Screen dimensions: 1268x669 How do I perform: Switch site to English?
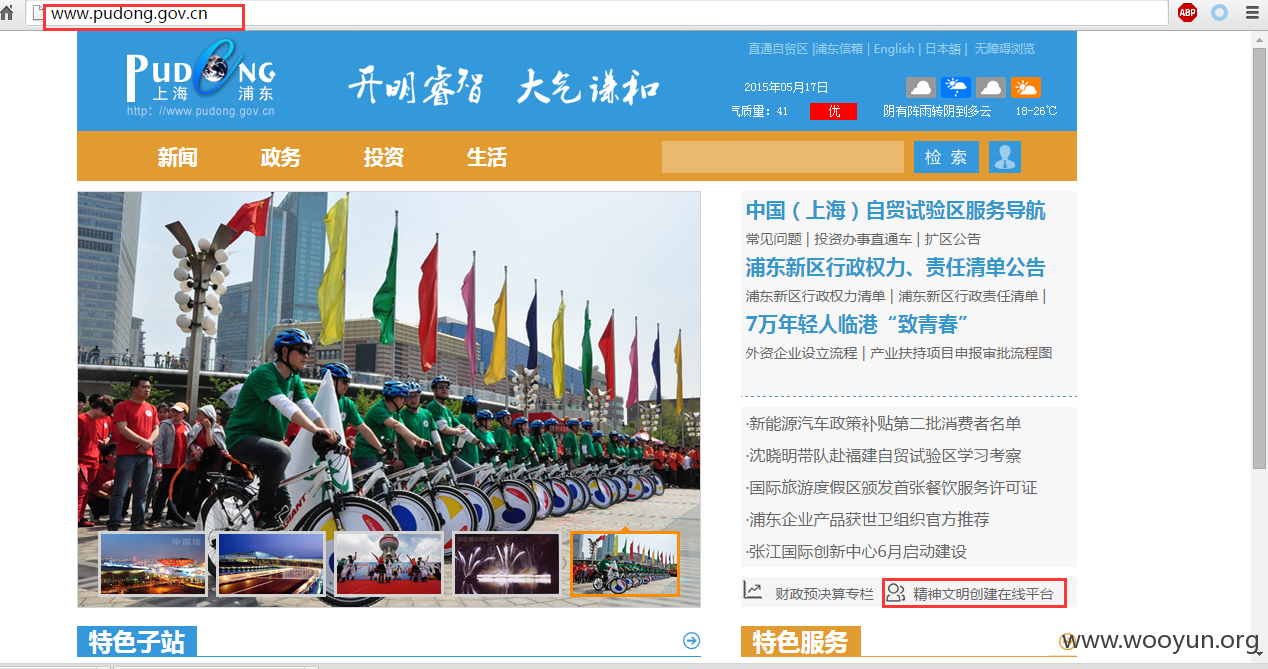coord(894,49)
